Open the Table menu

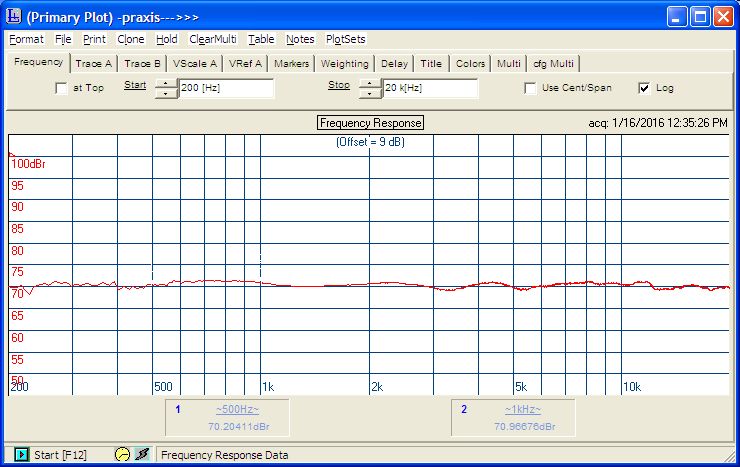click(261, 39)
